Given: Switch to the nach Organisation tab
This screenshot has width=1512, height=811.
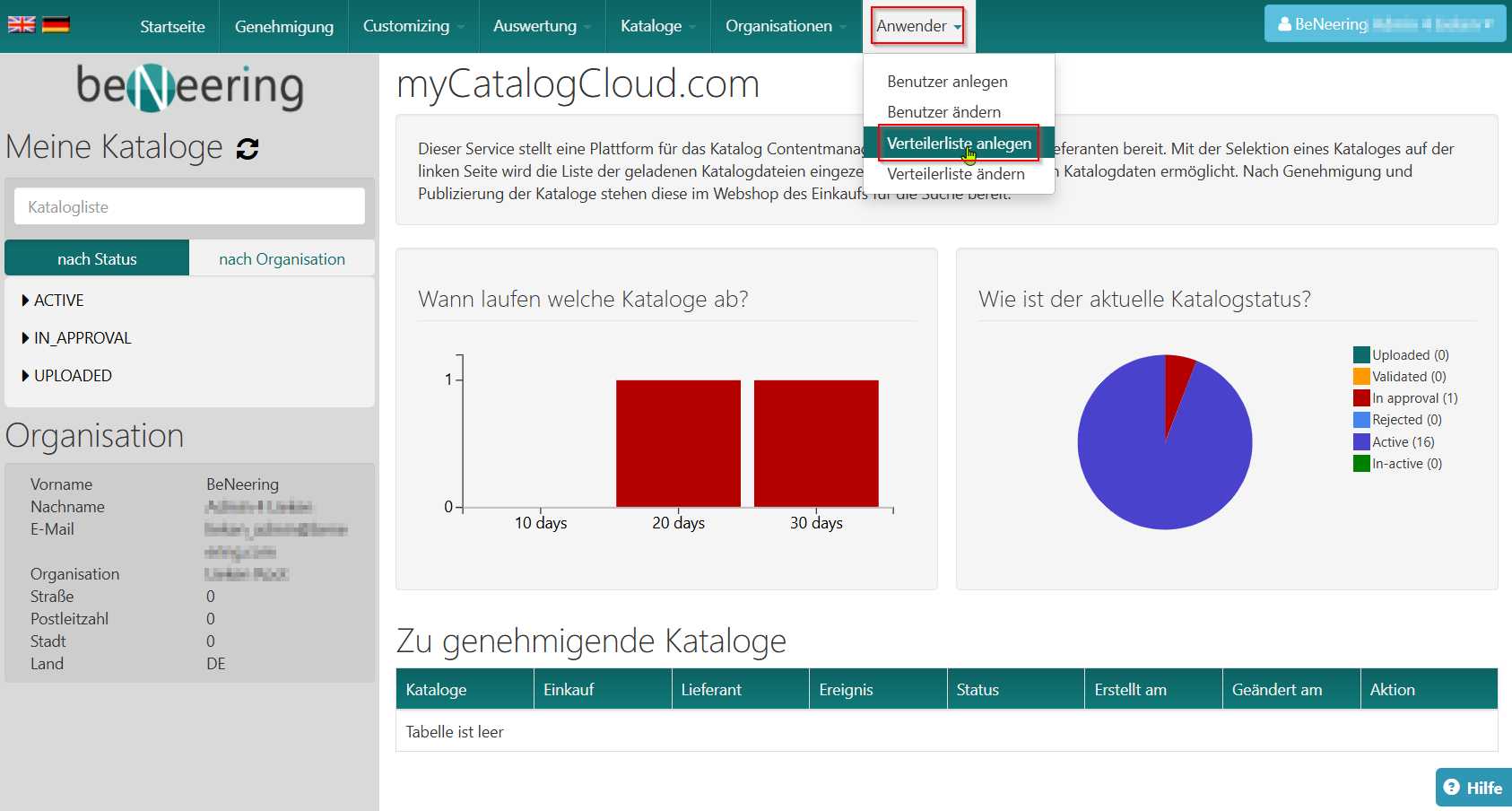Looking at the screenshot, I should coord(282,259).
